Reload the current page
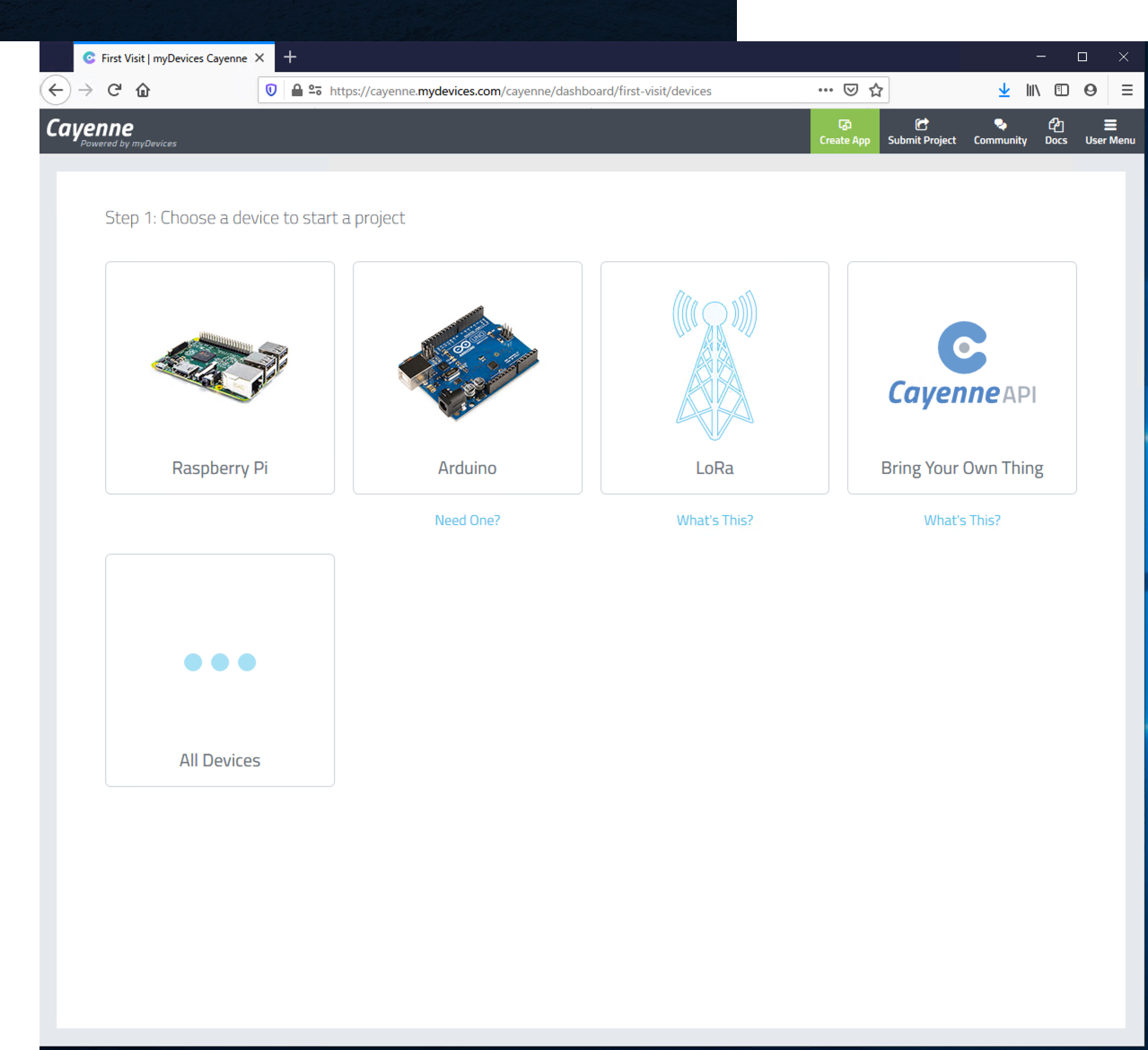1148x1050 pixels. pos(114,90)
